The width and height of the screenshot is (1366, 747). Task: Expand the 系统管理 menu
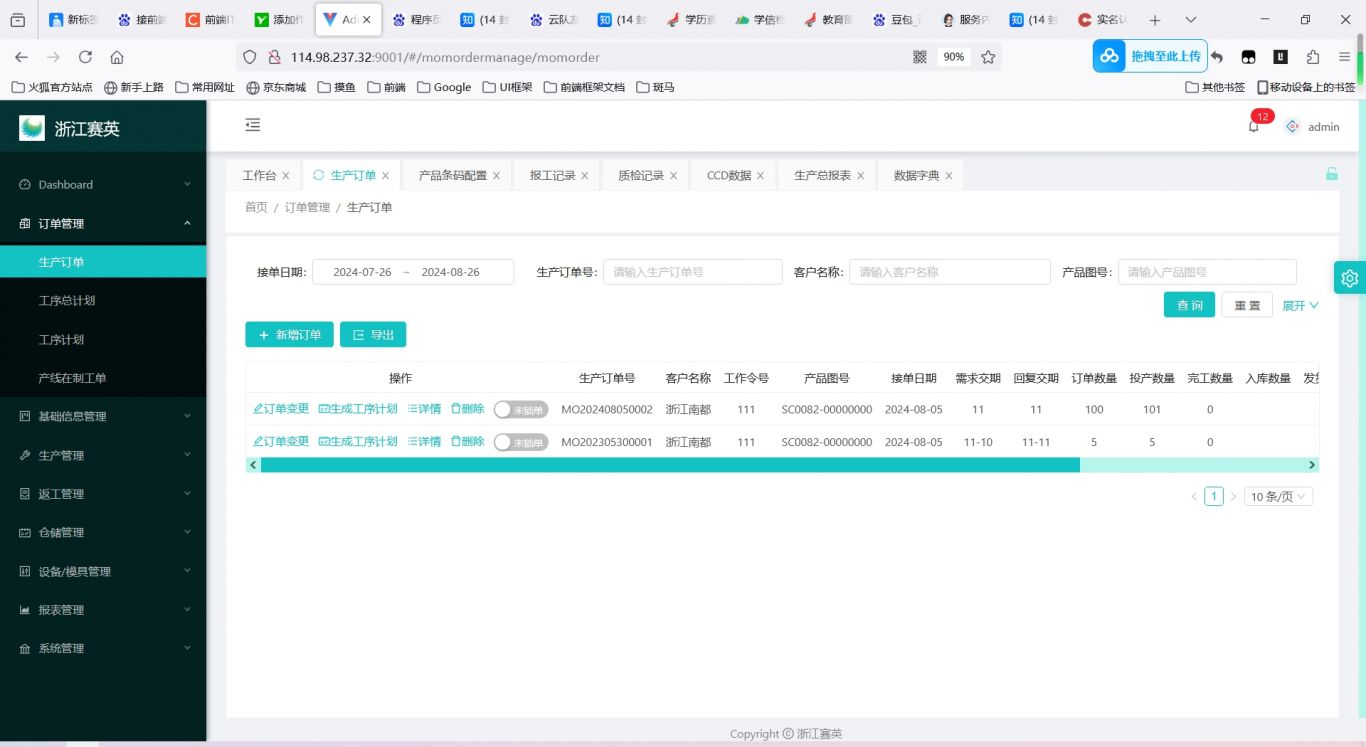tap(103, 649)
